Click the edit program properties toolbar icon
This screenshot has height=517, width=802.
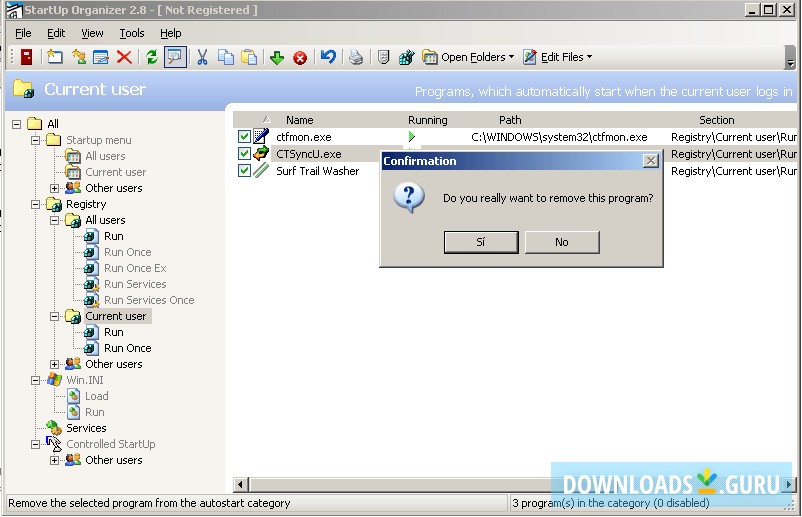(x=101, y=57)
